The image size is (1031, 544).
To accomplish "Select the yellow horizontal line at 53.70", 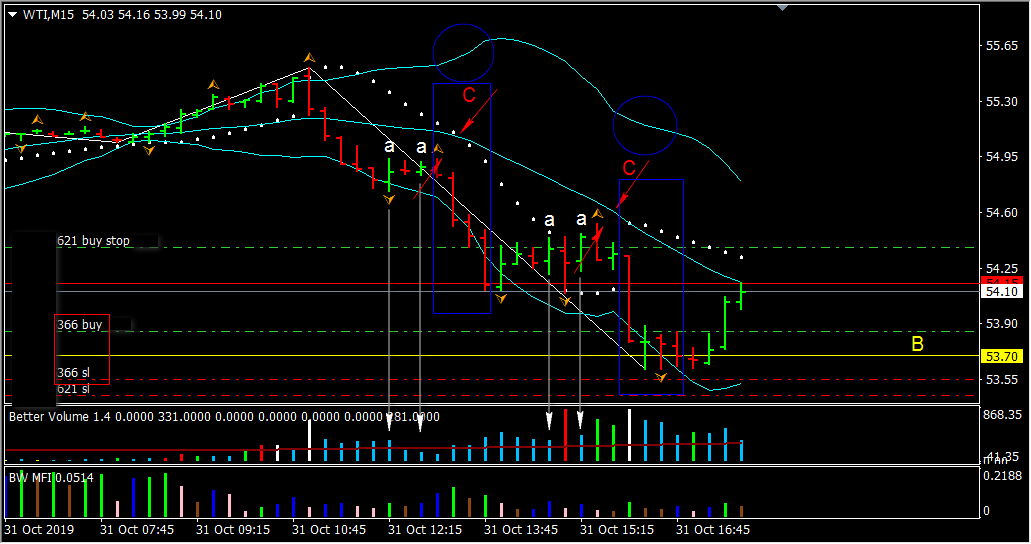I will [492, 356].
